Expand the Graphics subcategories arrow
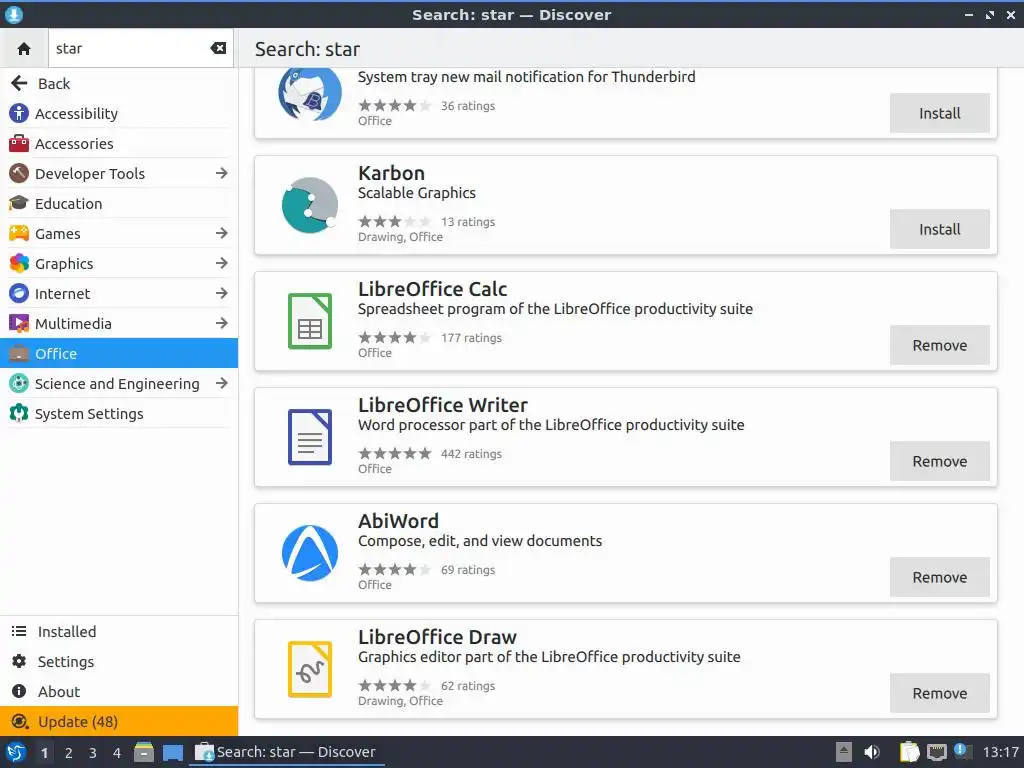Viewport: 1024px width, 768px height. (221, 263)
